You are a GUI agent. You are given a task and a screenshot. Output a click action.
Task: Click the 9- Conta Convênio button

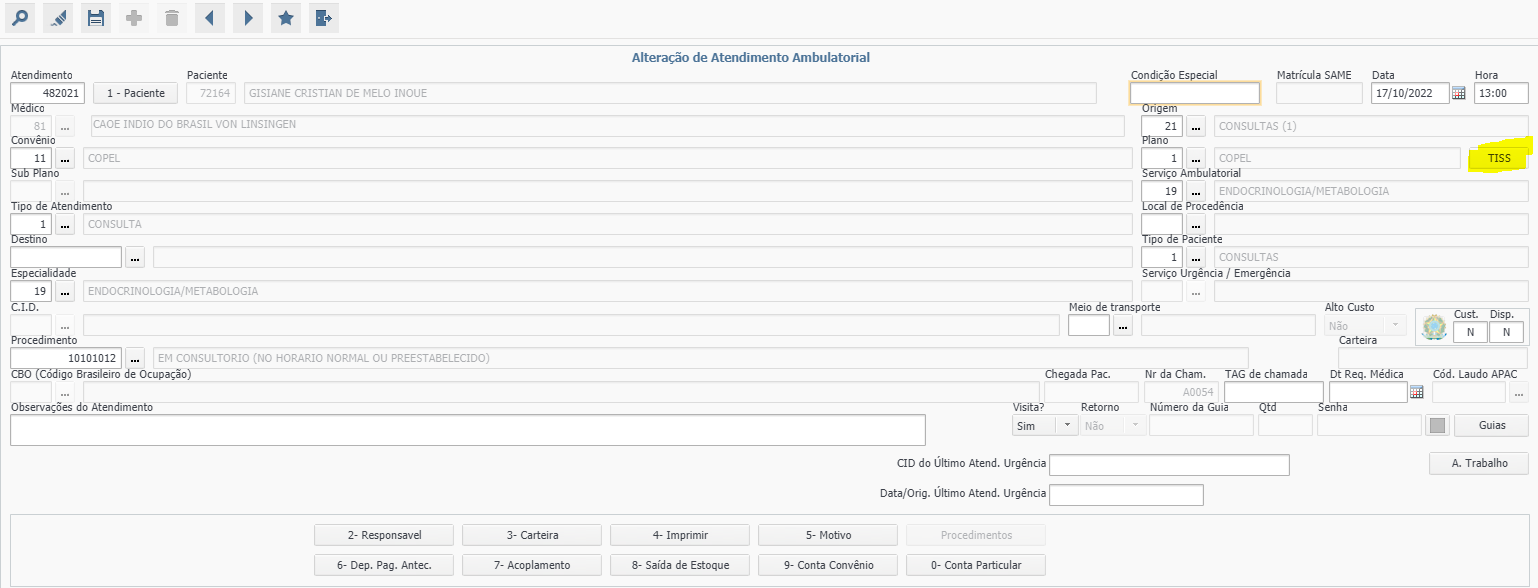click(826, 565)
